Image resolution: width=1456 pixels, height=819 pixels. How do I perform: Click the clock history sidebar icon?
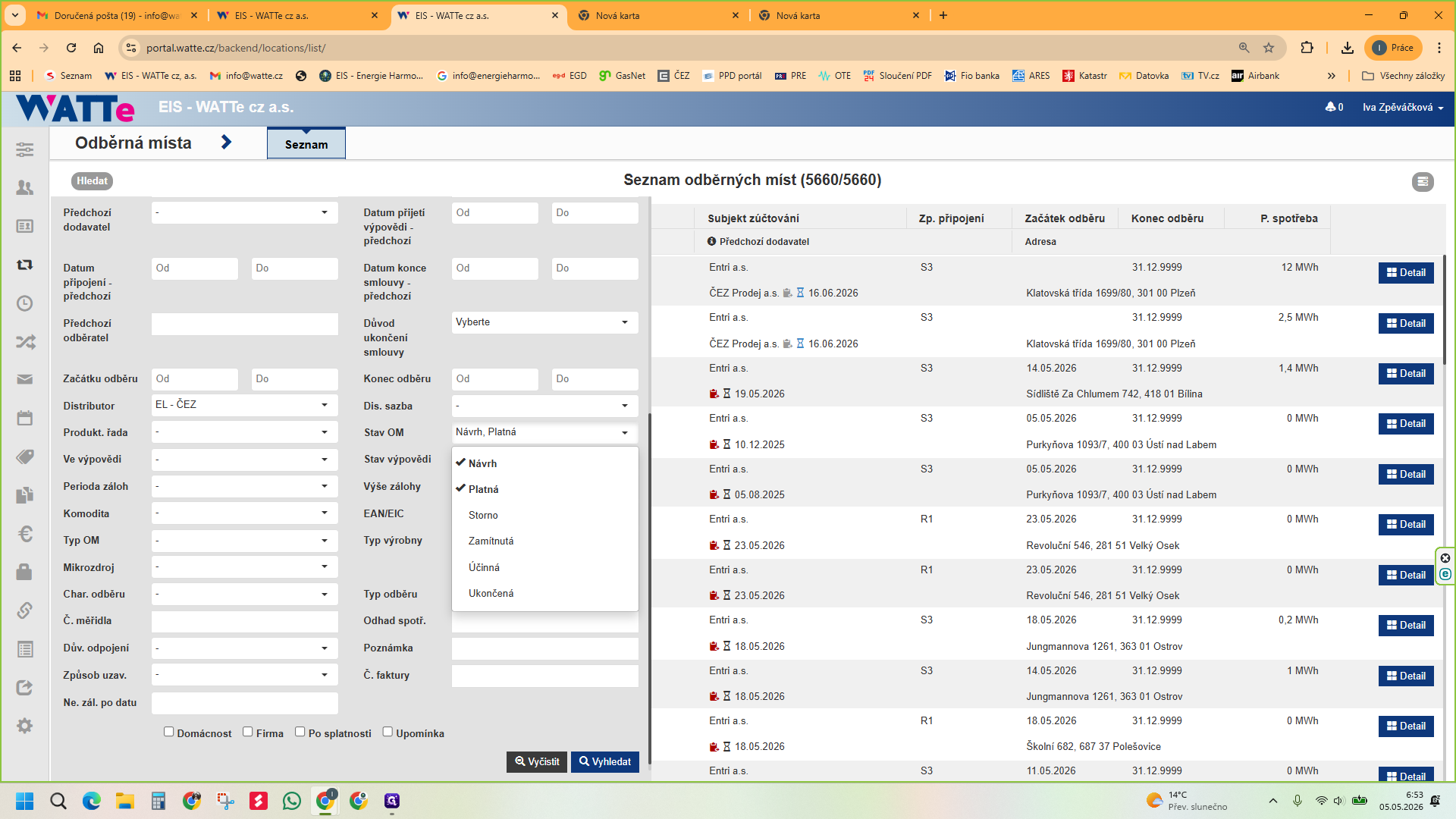pyautogui.click(x=25, y=303)
